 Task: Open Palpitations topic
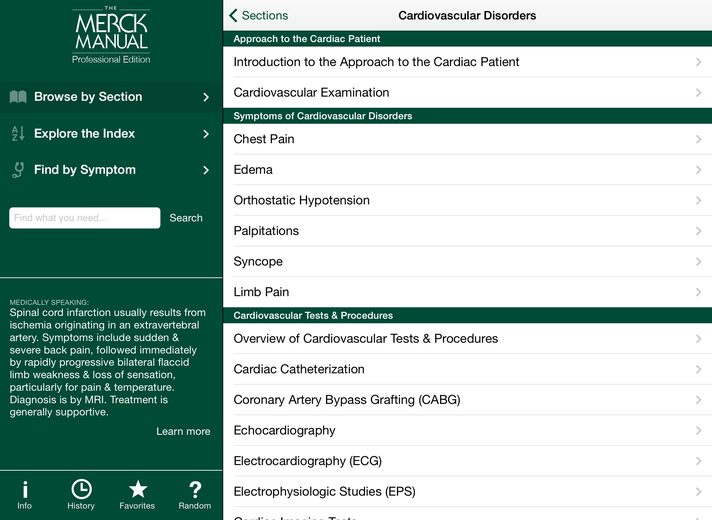[467, 231]
